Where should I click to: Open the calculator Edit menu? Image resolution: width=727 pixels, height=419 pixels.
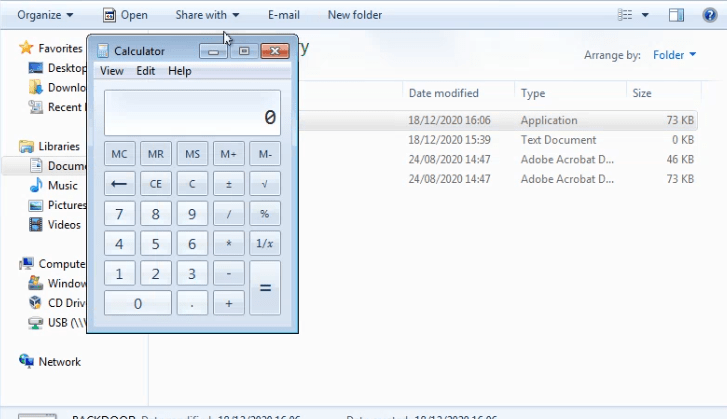tap(146, 71)
